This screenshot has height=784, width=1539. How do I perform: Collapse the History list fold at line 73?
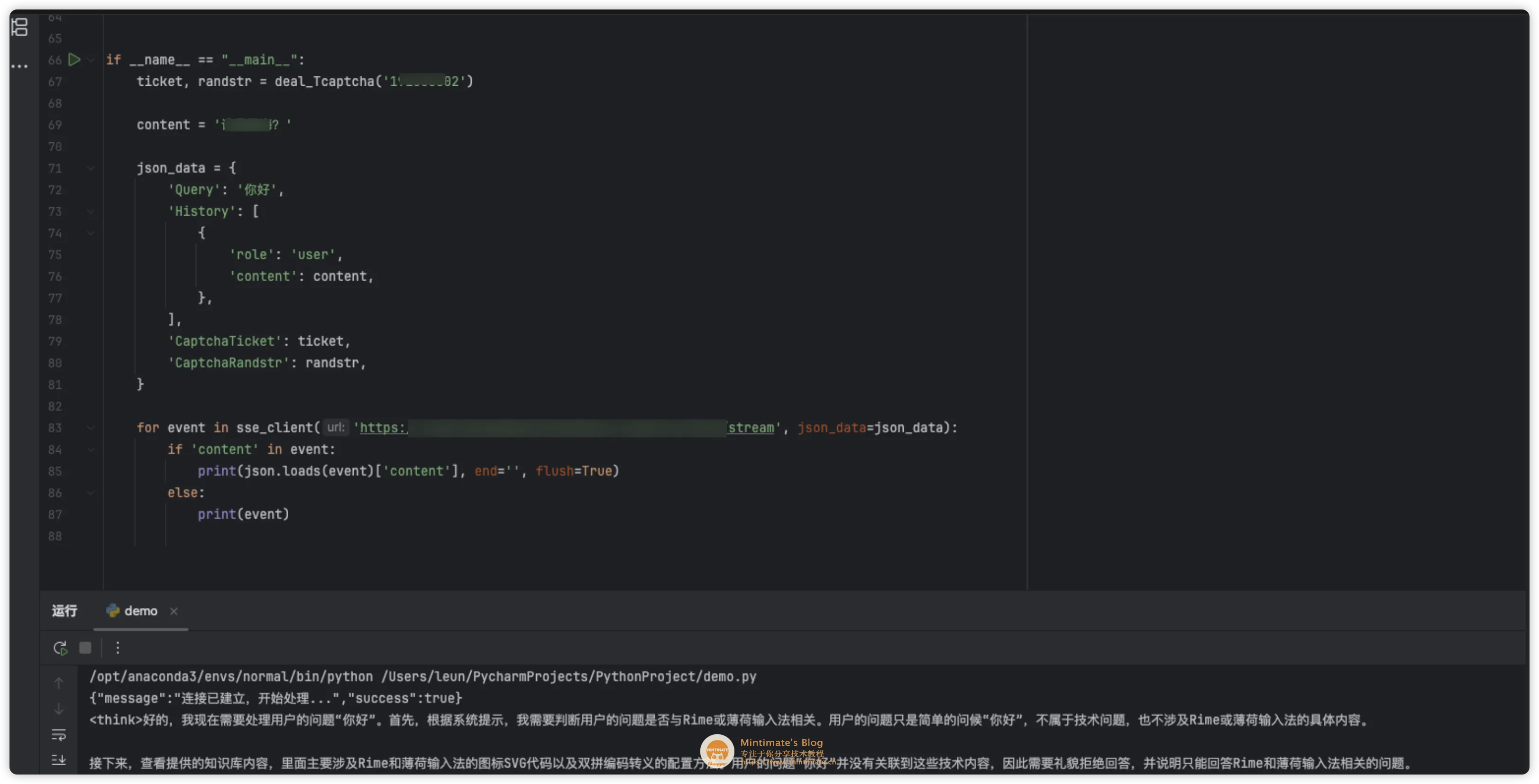[91, 211]
